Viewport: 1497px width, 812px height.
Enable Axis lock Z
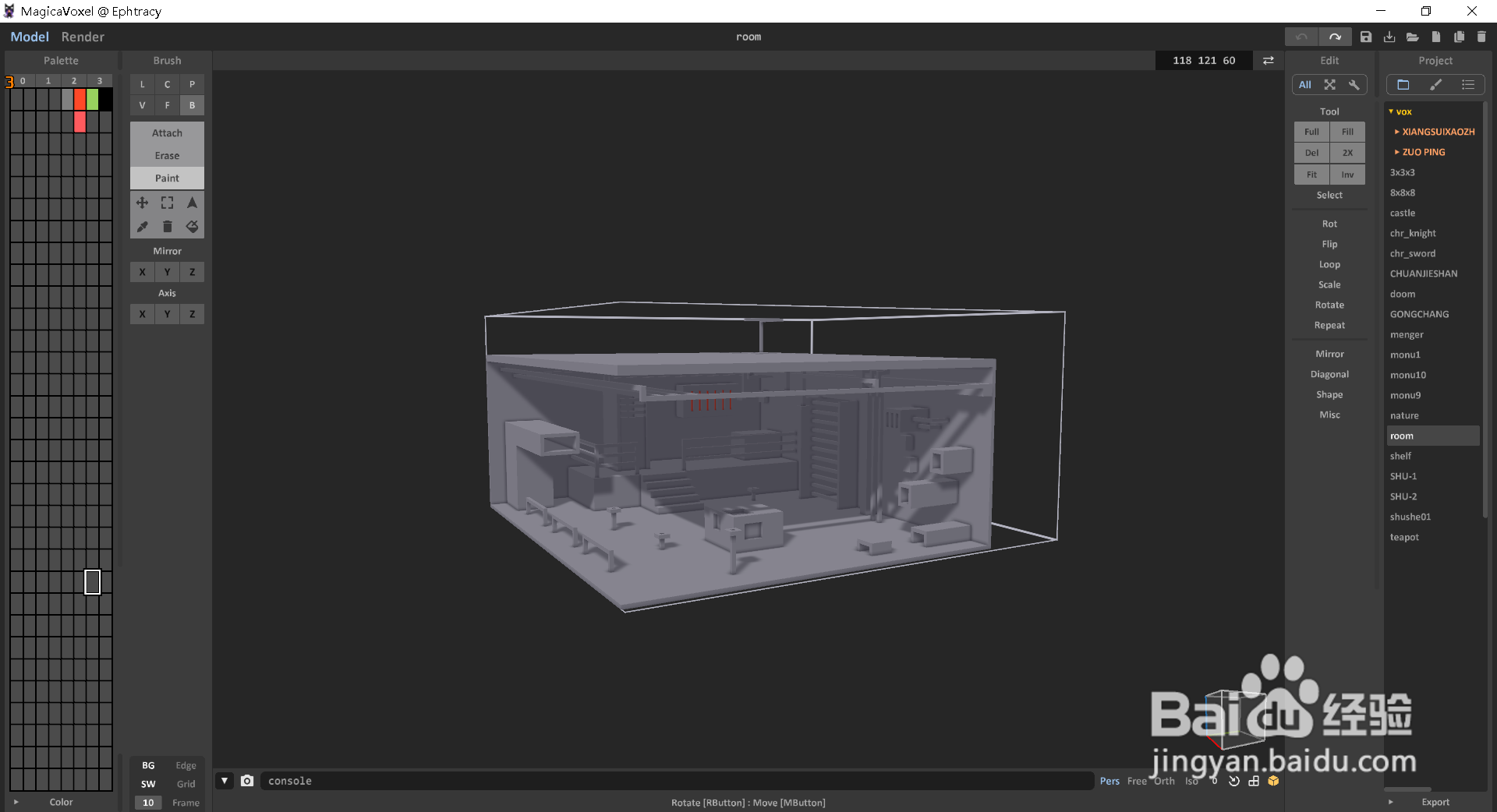192,314
